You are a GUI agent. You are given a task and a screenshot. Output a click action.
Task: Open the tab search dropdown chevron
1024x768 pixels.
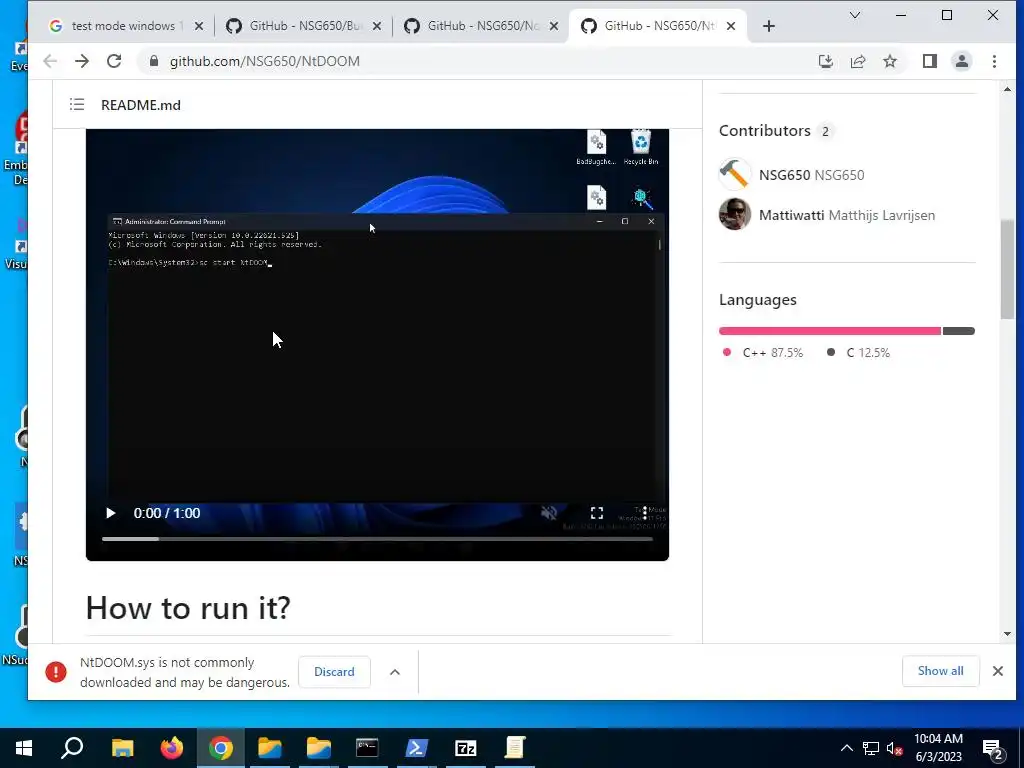point(854,15)
